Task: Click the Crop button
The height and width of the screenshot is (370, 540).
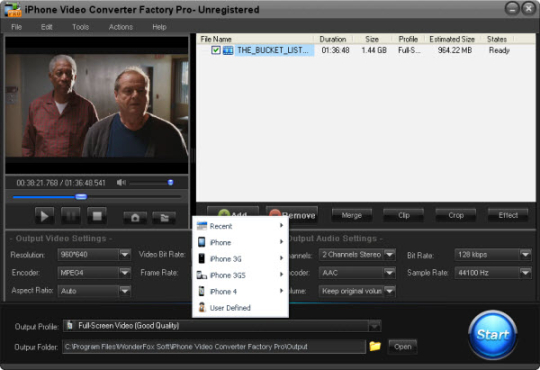Action: click(456, 215)
